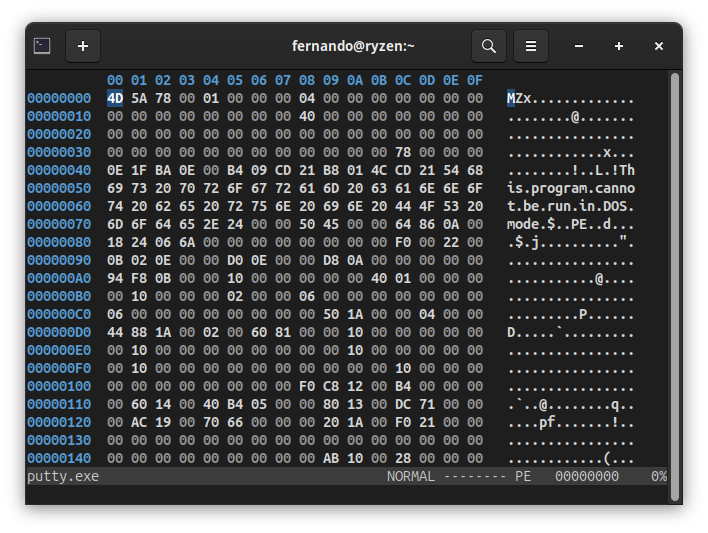The image size is (708, 533).
Task: Click byte 5A in row 00000000
Action: [139, 98]
